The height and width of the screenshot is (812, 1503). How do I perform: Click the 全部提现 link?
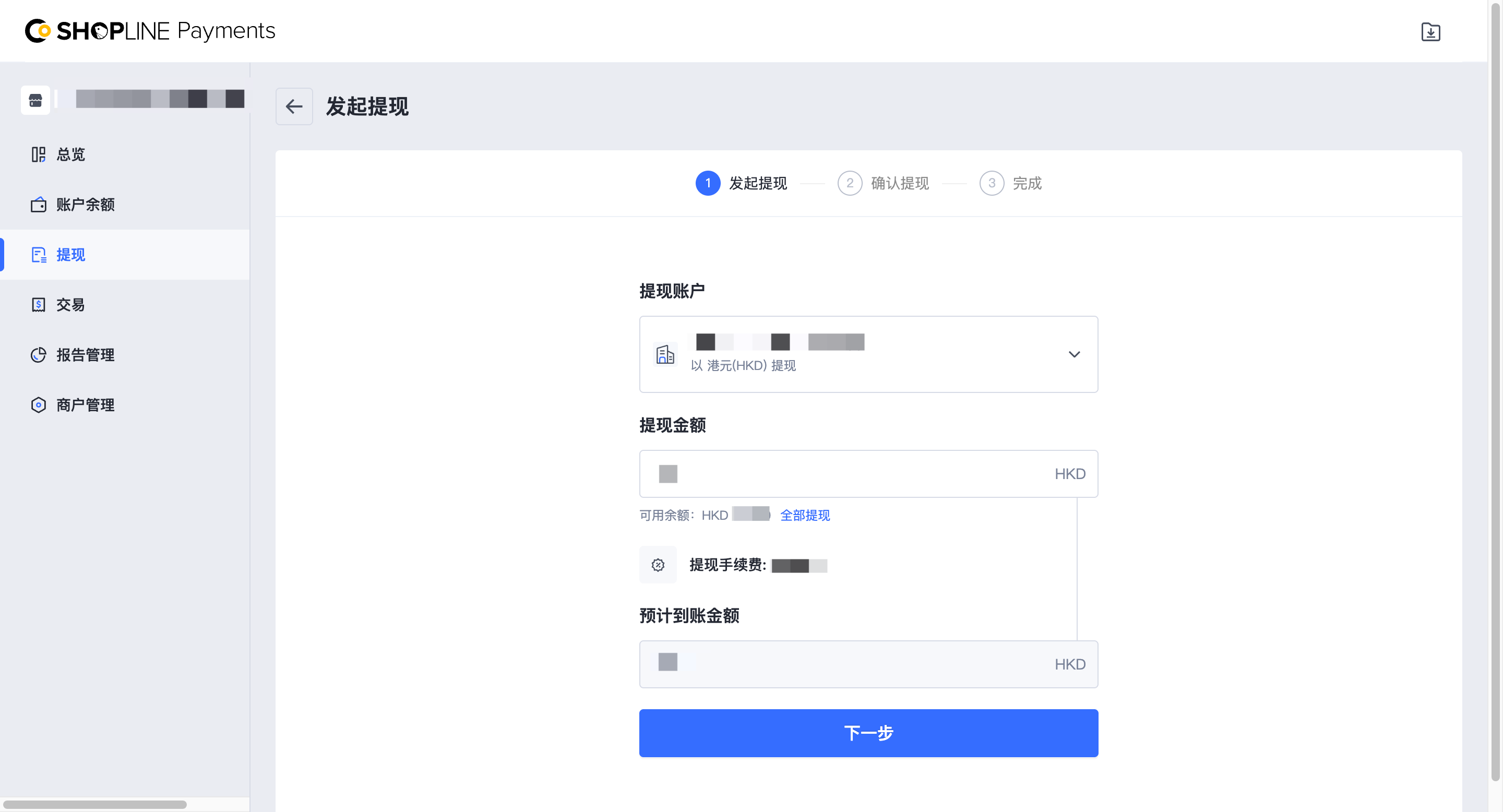pyautogui.click(x=805, y=515)
